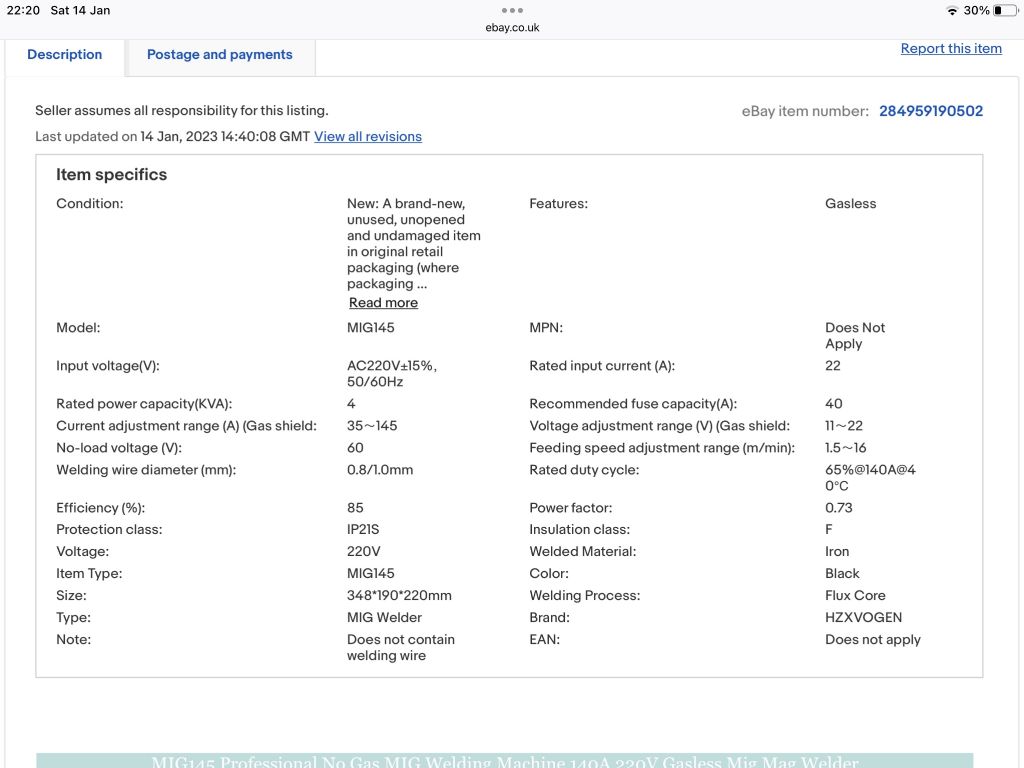Tap the MIG145 Professional welder banner title
Image resolution: width=1024 pixels, height=768 pixels.
(x=505, y=761)
